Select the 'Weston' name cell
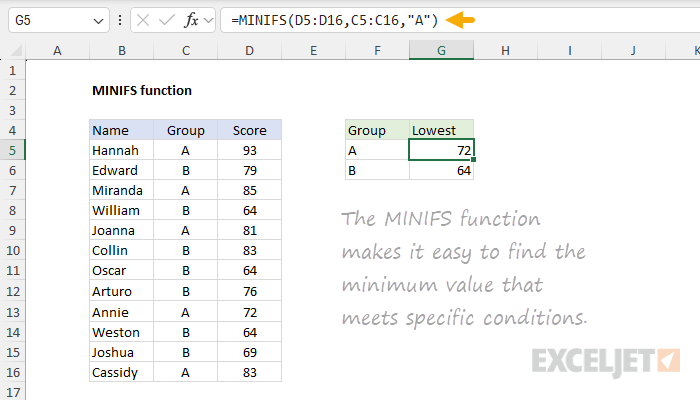Image resolution: width=700 pixels, height=400 pixels. tap(121, 333)
